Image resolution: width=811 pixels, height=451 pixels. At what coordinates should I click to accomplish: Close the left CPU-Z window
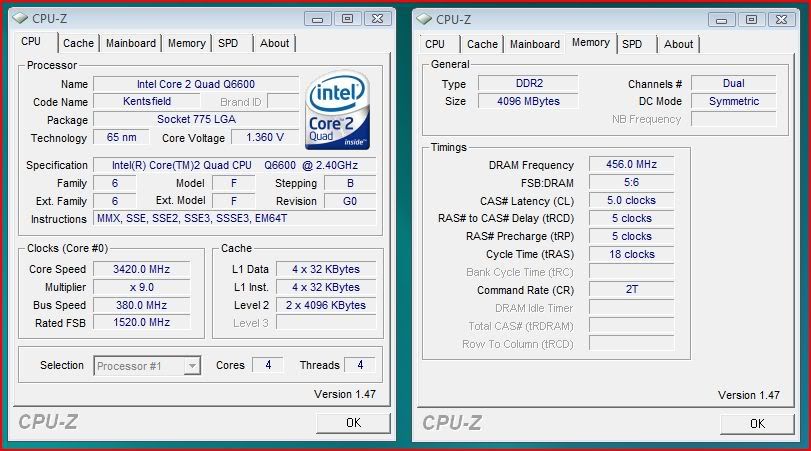coord(378,19)
